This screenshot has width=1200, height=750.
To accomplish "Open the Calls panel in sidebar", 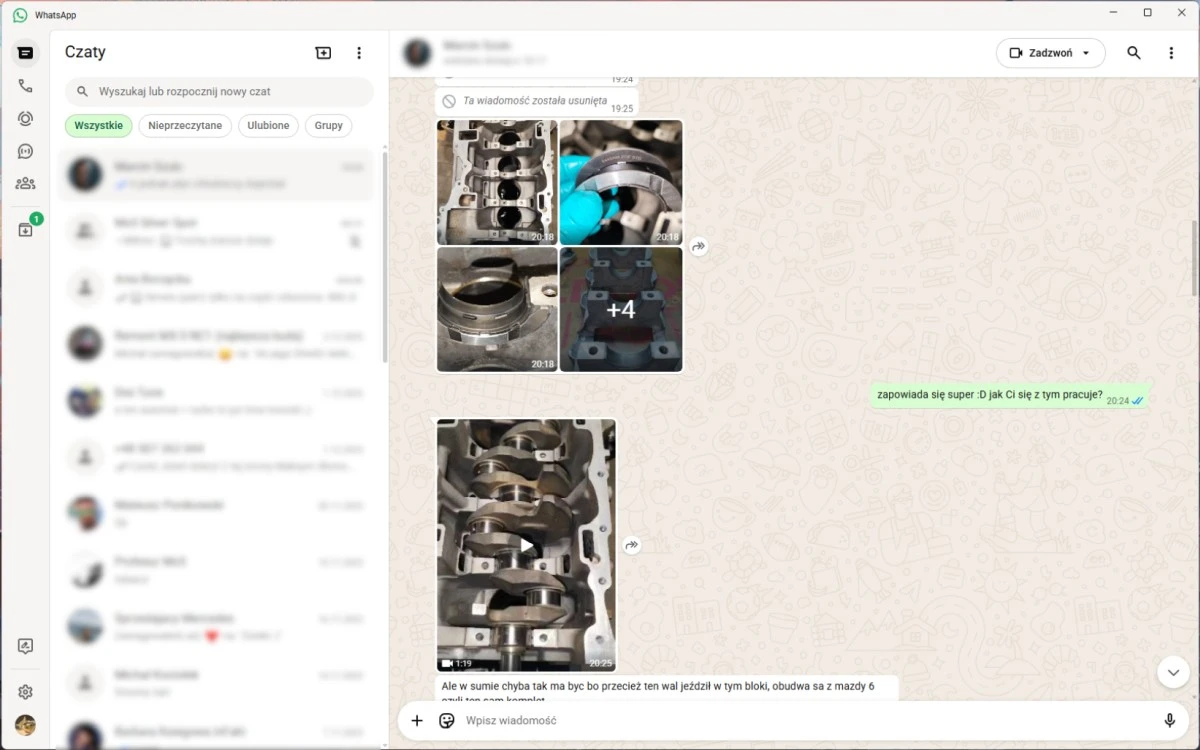I will click(25, 85).
